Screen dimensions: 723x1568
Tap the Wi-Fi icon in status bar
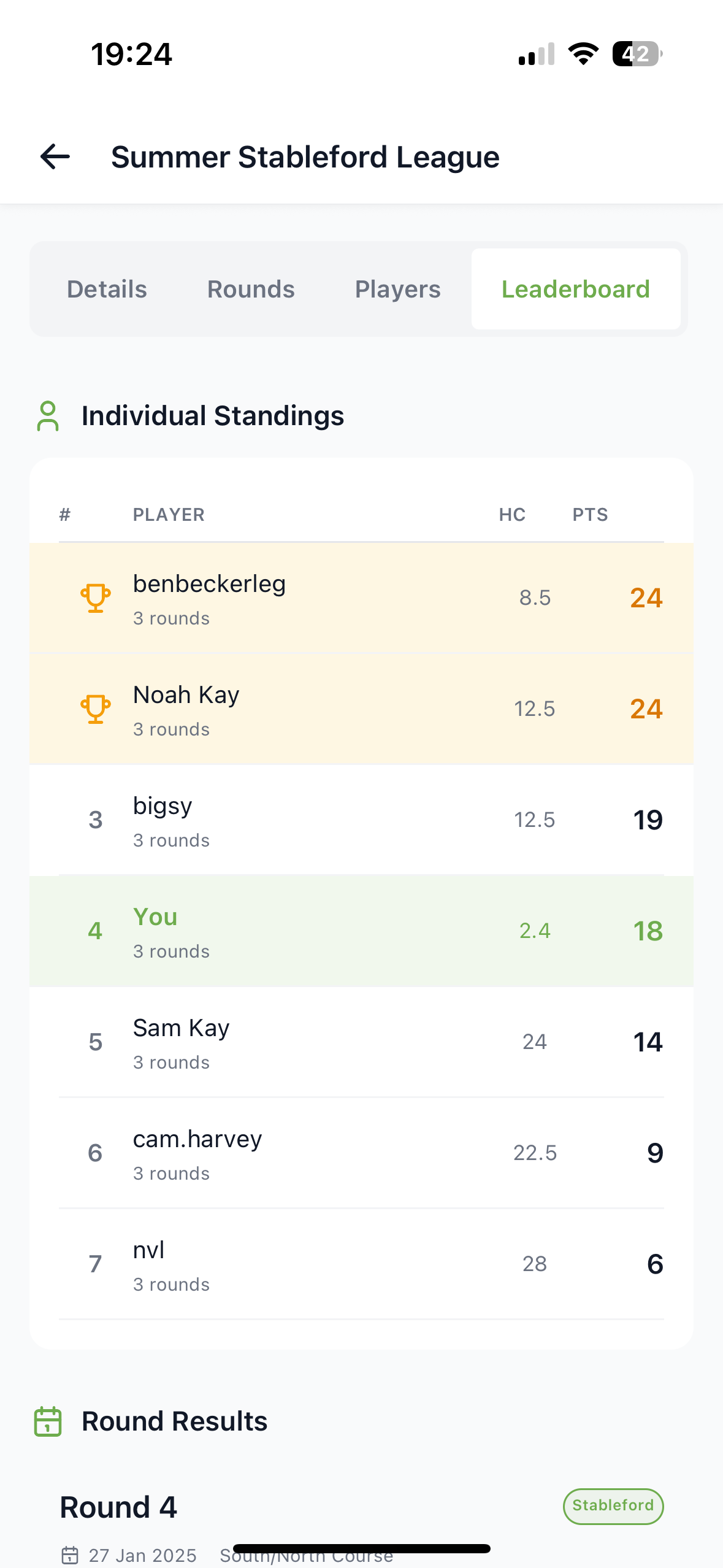click(582, 54)
